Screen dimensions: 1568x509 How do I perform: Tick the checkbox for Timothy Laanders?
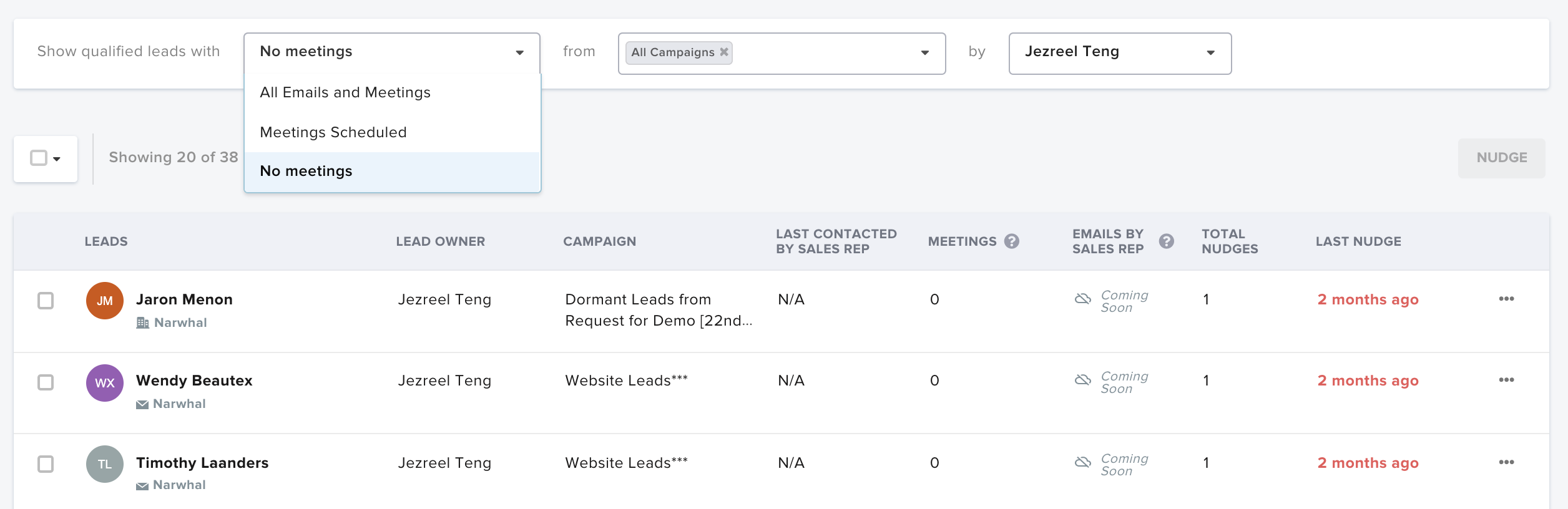[46, 464]
